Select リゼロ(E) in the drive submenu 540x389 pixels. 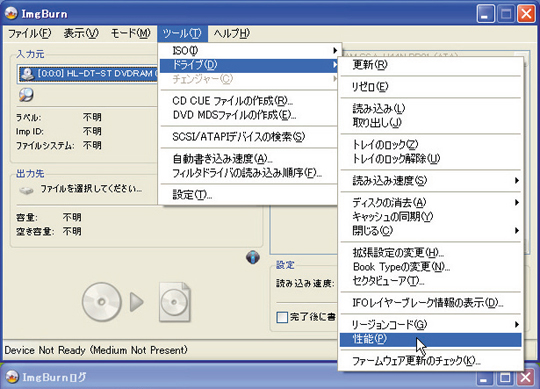(x=430, y=87)
